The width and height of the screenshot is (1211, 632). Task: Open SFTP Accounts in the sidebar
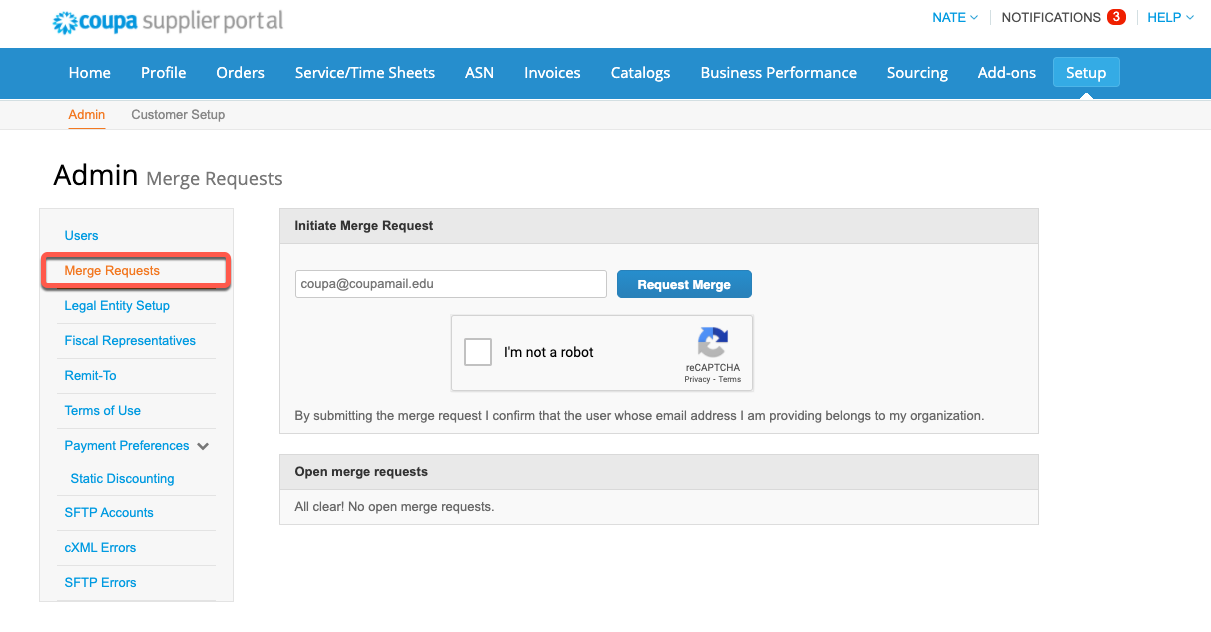click(x=109, y=513)
